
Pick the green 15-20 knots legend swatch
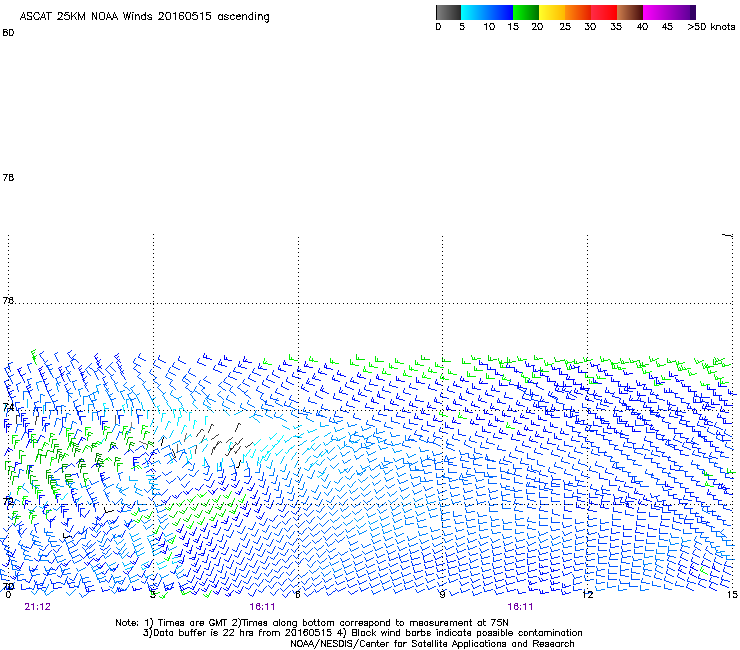tap(526, 12)
